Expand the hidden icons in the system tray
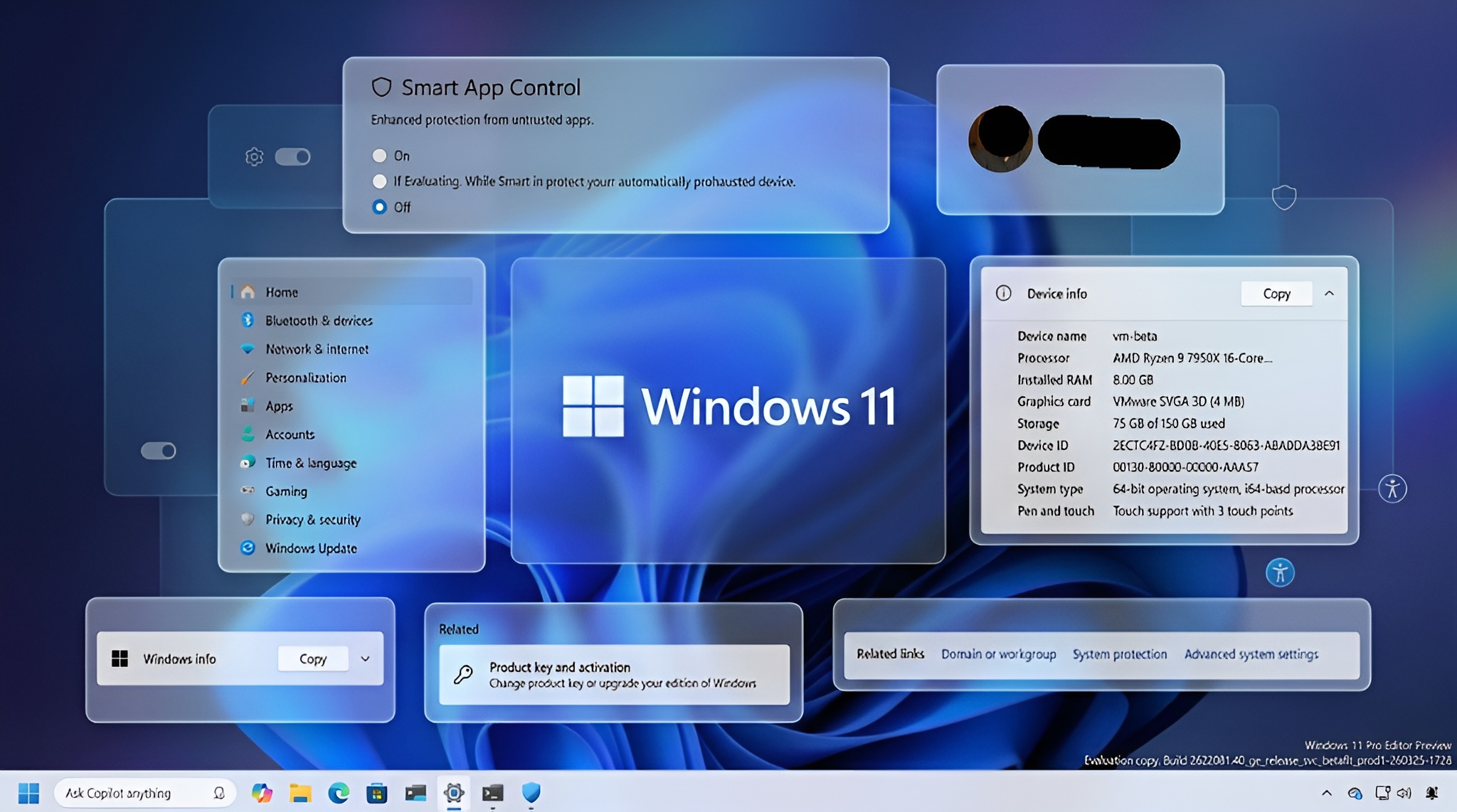Image resolution: width=1457 pixels, height=812 pixels. [1327, 792]
